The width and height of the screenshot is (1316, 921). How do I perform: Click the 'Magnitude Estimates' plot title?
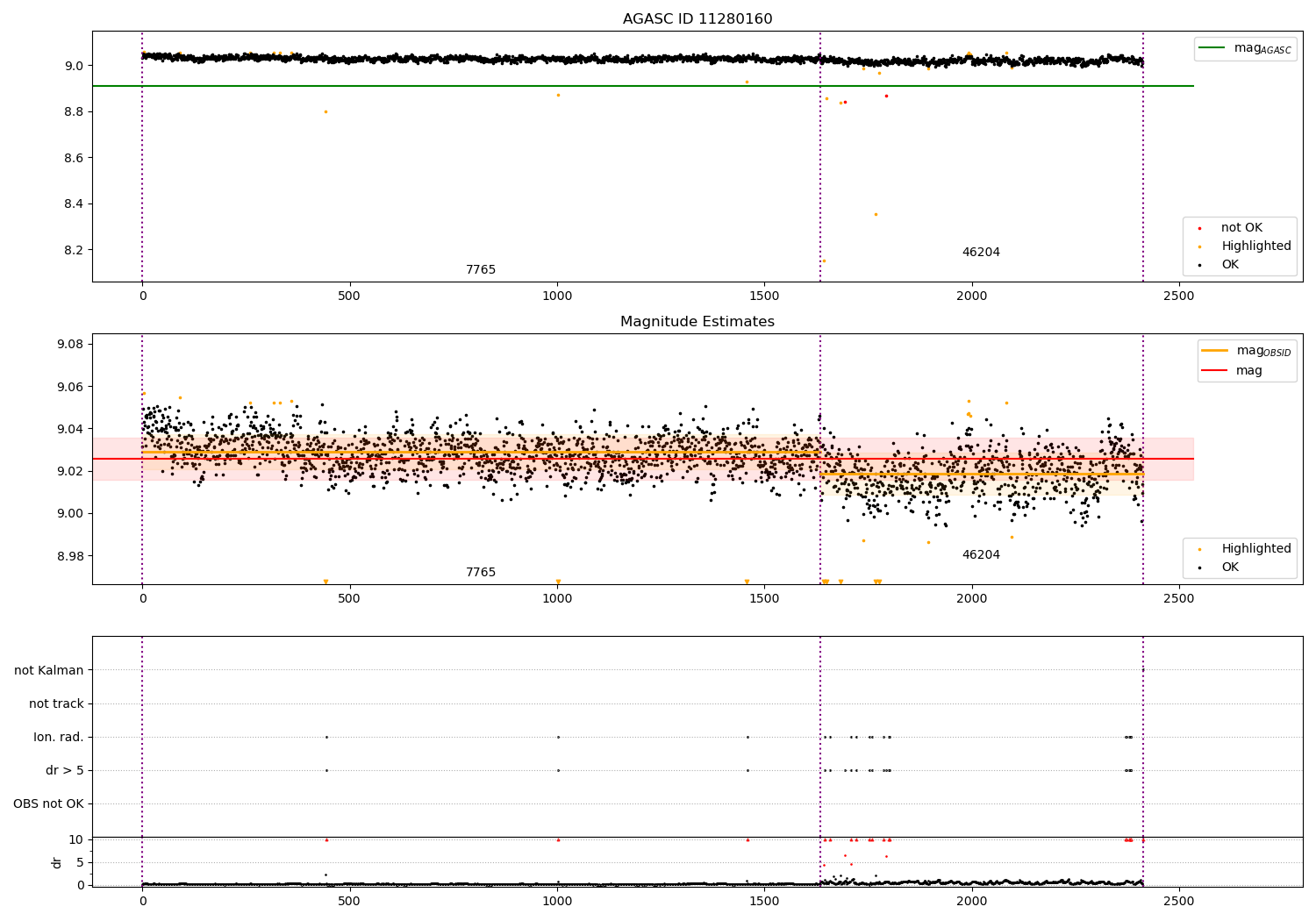(697, 322)
